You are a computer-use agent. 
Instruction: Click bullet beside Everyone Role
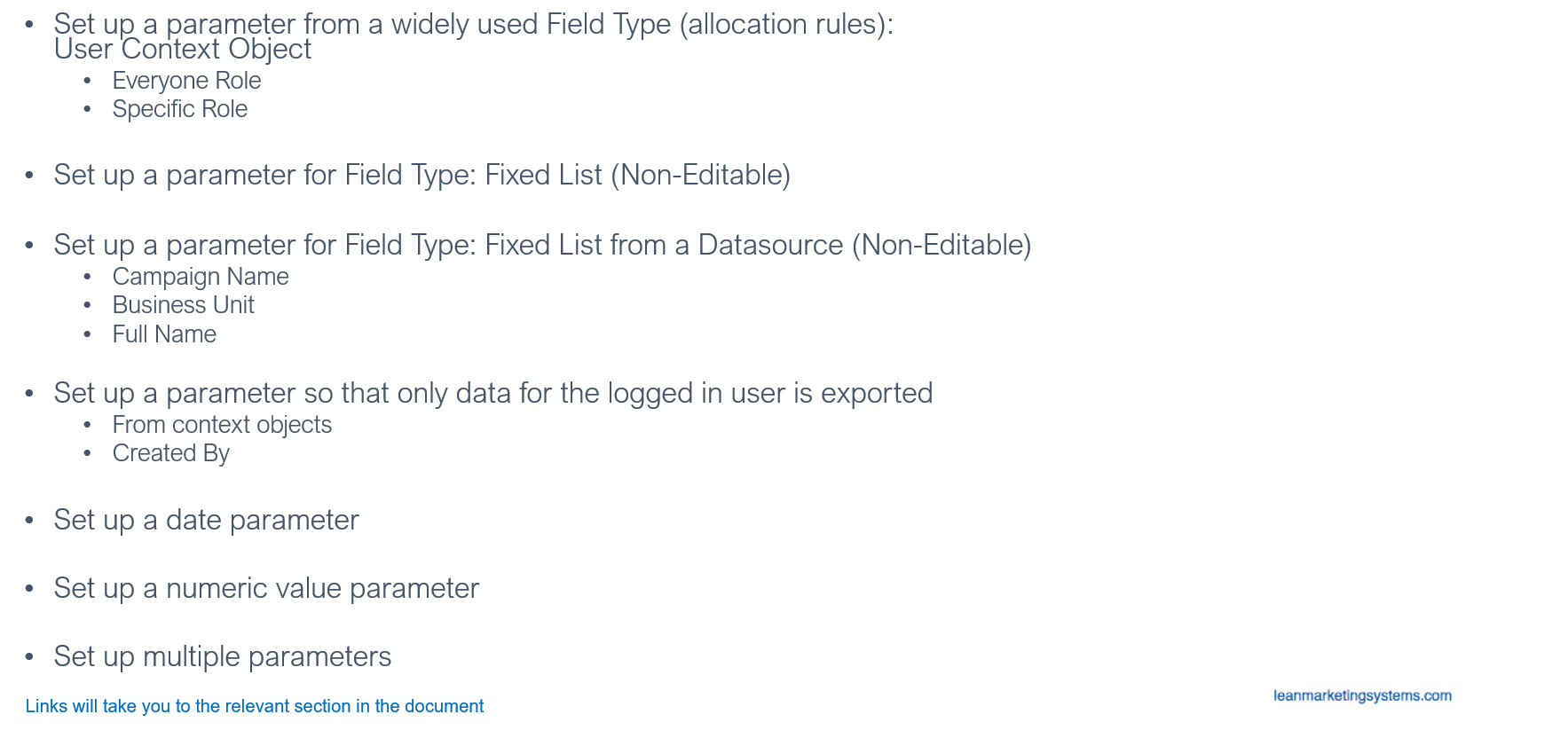pos(87,82)
